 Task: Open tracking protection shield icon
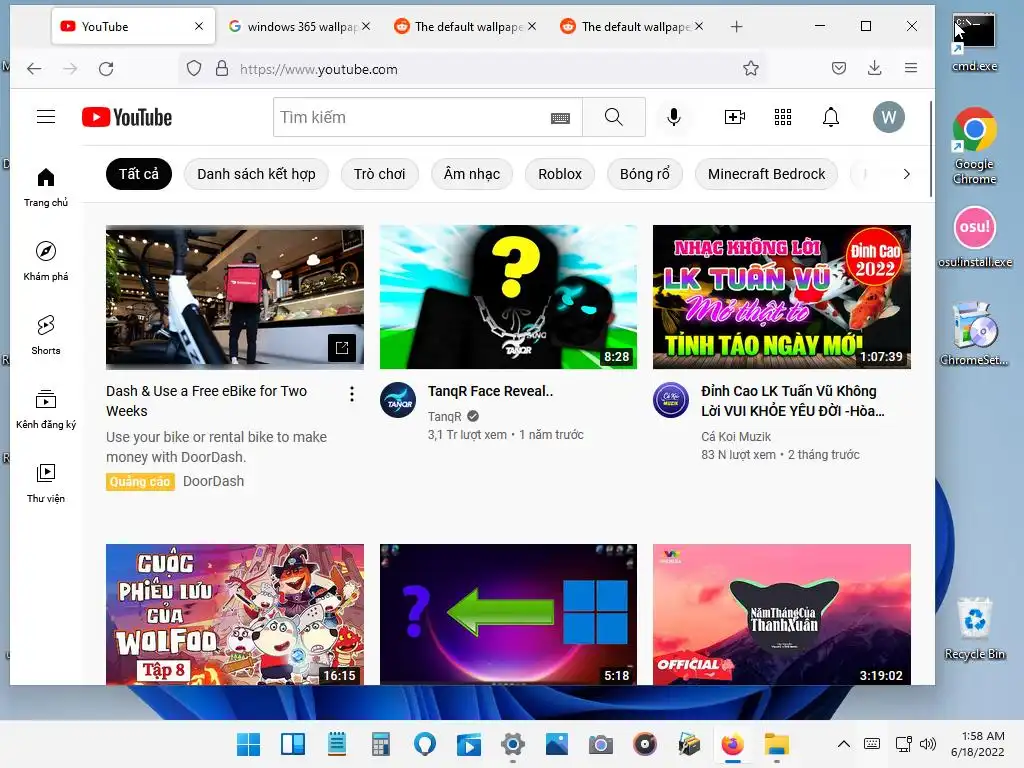coord(193,69)
